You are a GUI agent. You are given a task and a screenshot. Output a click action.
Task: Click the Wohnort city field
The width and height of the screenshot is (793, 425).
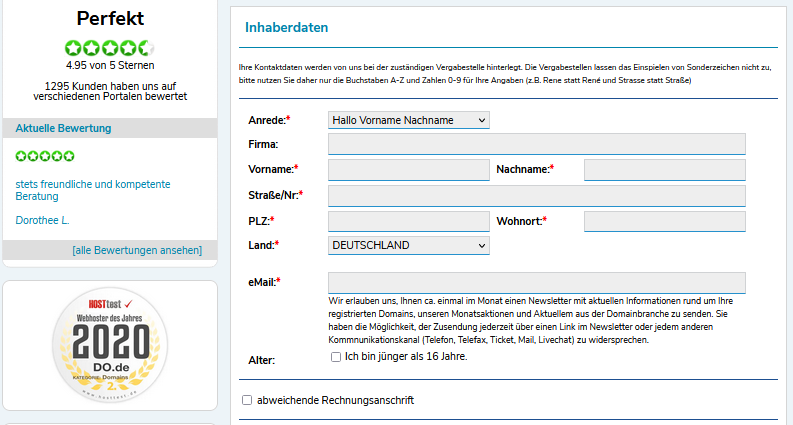pyautogui.click(x=665, y=222)
